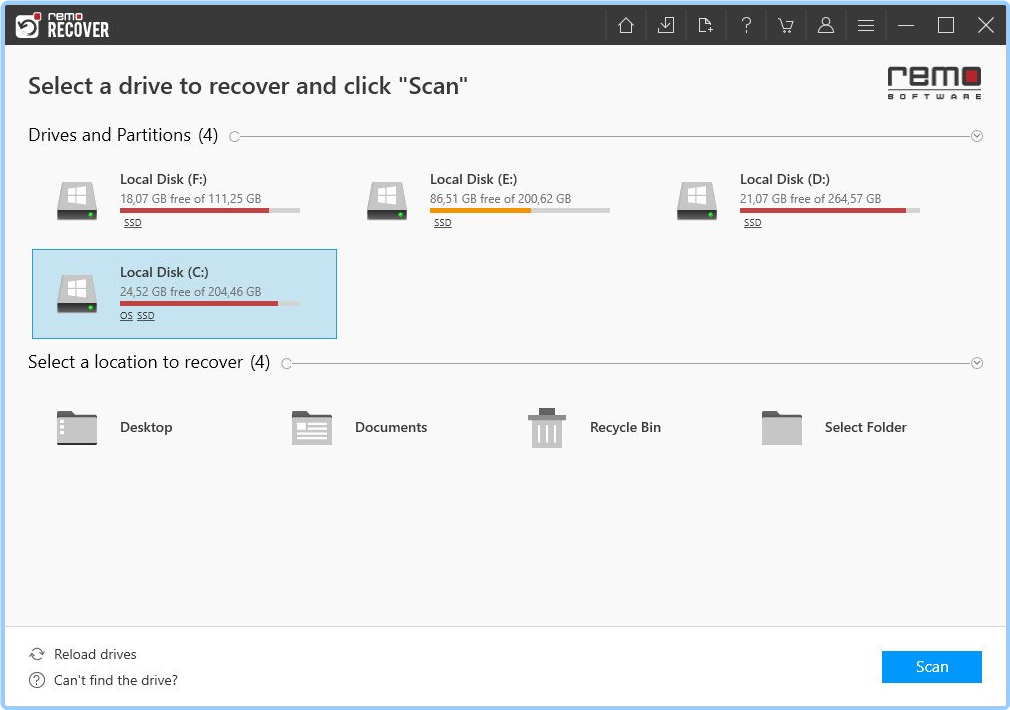The width and height of the screenshot is (1010, 710).
Task: Open the load recovery session icon
Action: tap(705, 25)
